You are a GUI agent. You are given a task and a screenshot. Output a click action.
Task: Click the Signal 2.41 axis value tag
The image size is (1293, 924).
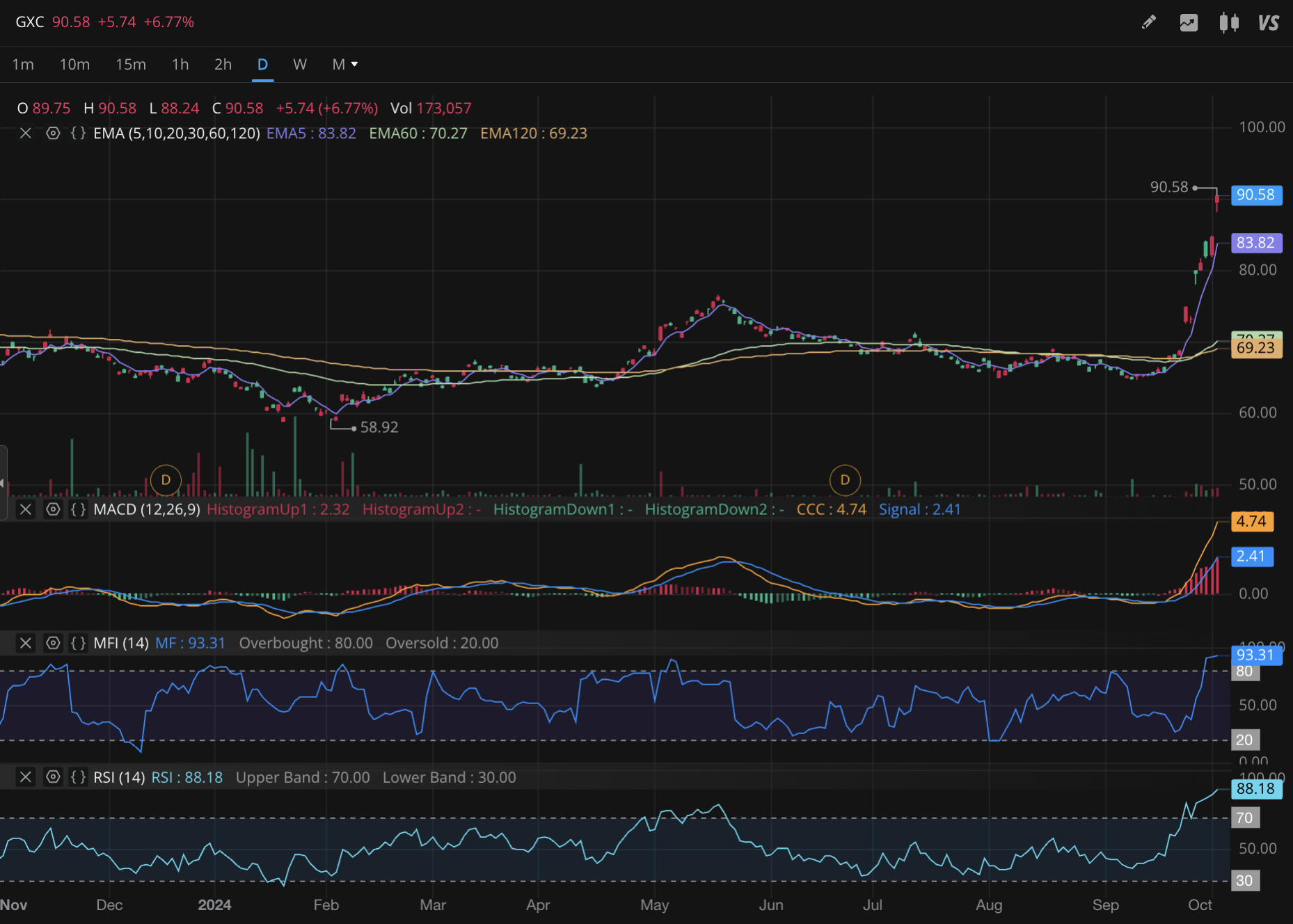[x=1251, y=557]
